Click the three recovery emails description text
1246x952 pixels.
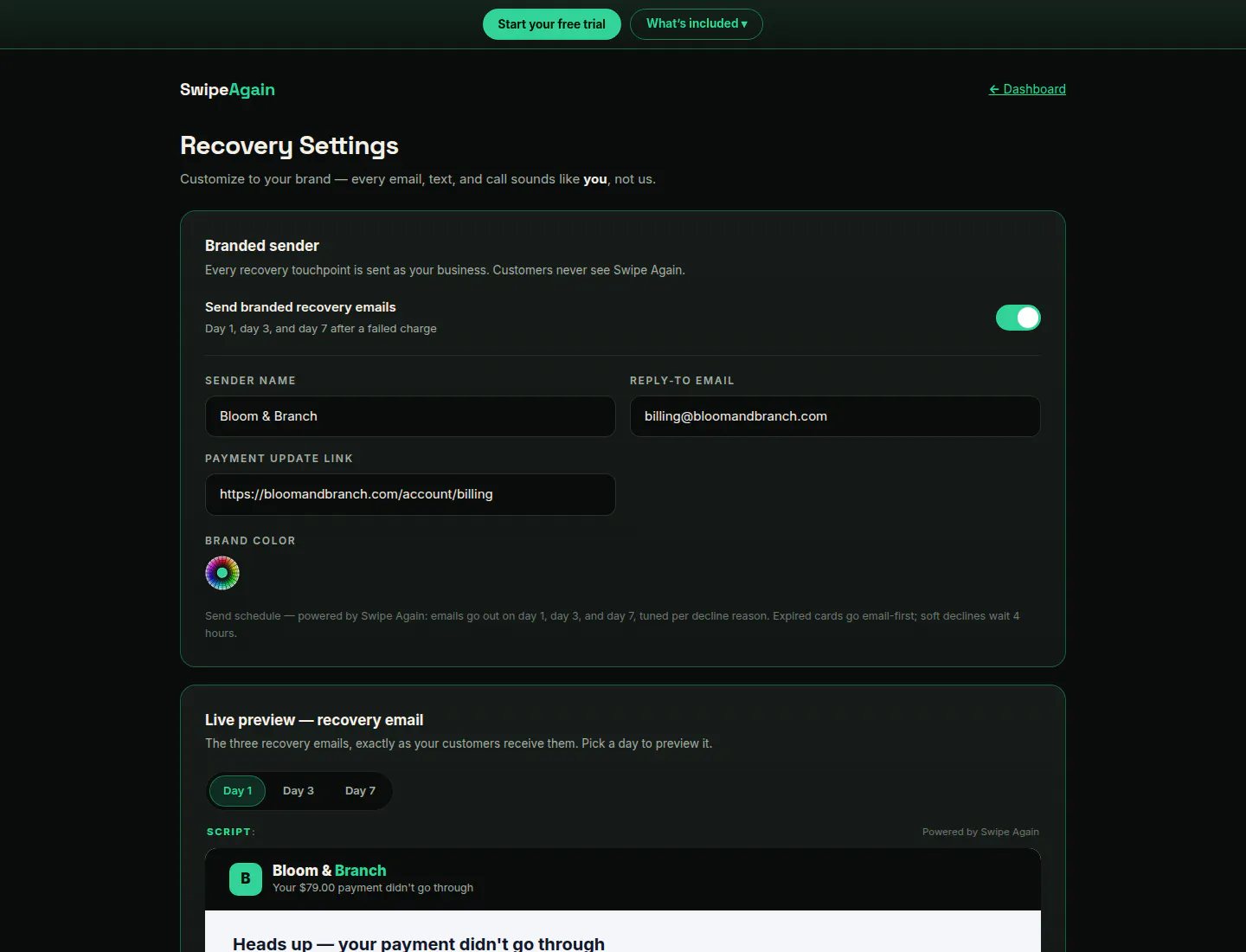coord(459,743)
